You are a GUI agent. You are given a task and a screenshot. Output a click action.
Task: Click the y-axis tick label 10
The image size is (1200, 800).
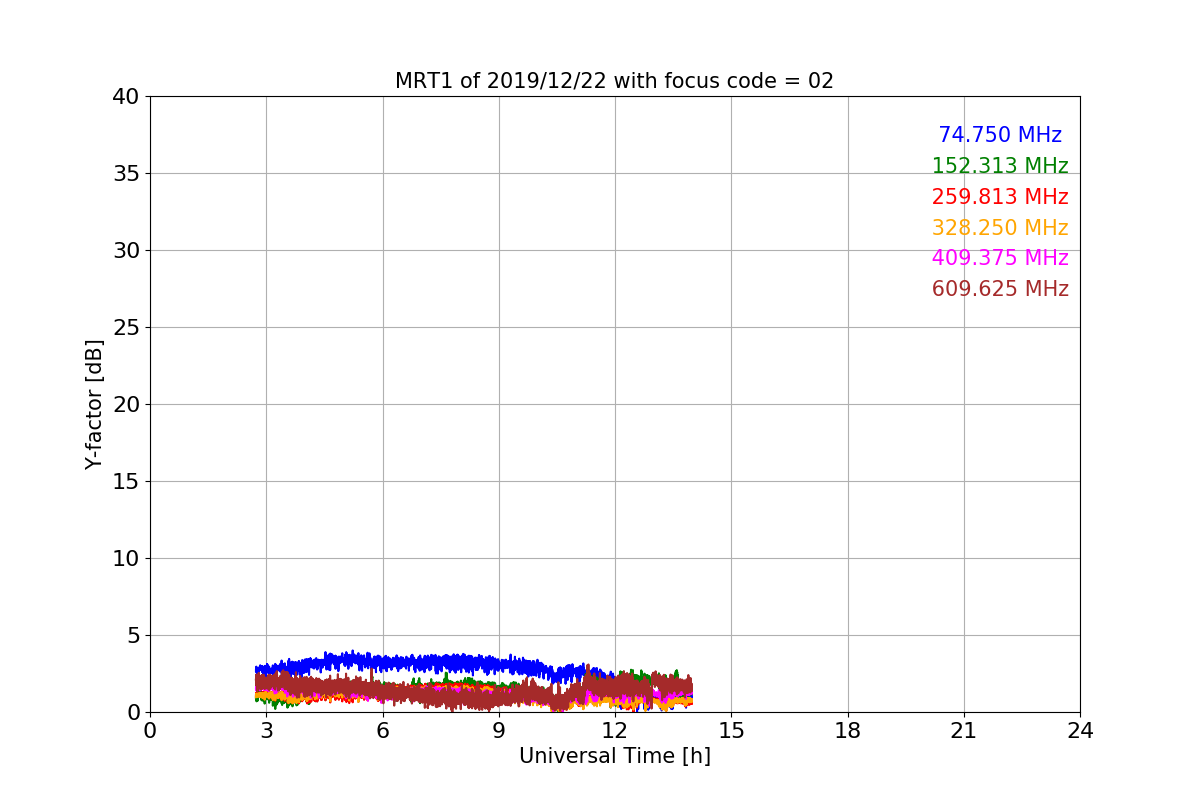[126, 559]
